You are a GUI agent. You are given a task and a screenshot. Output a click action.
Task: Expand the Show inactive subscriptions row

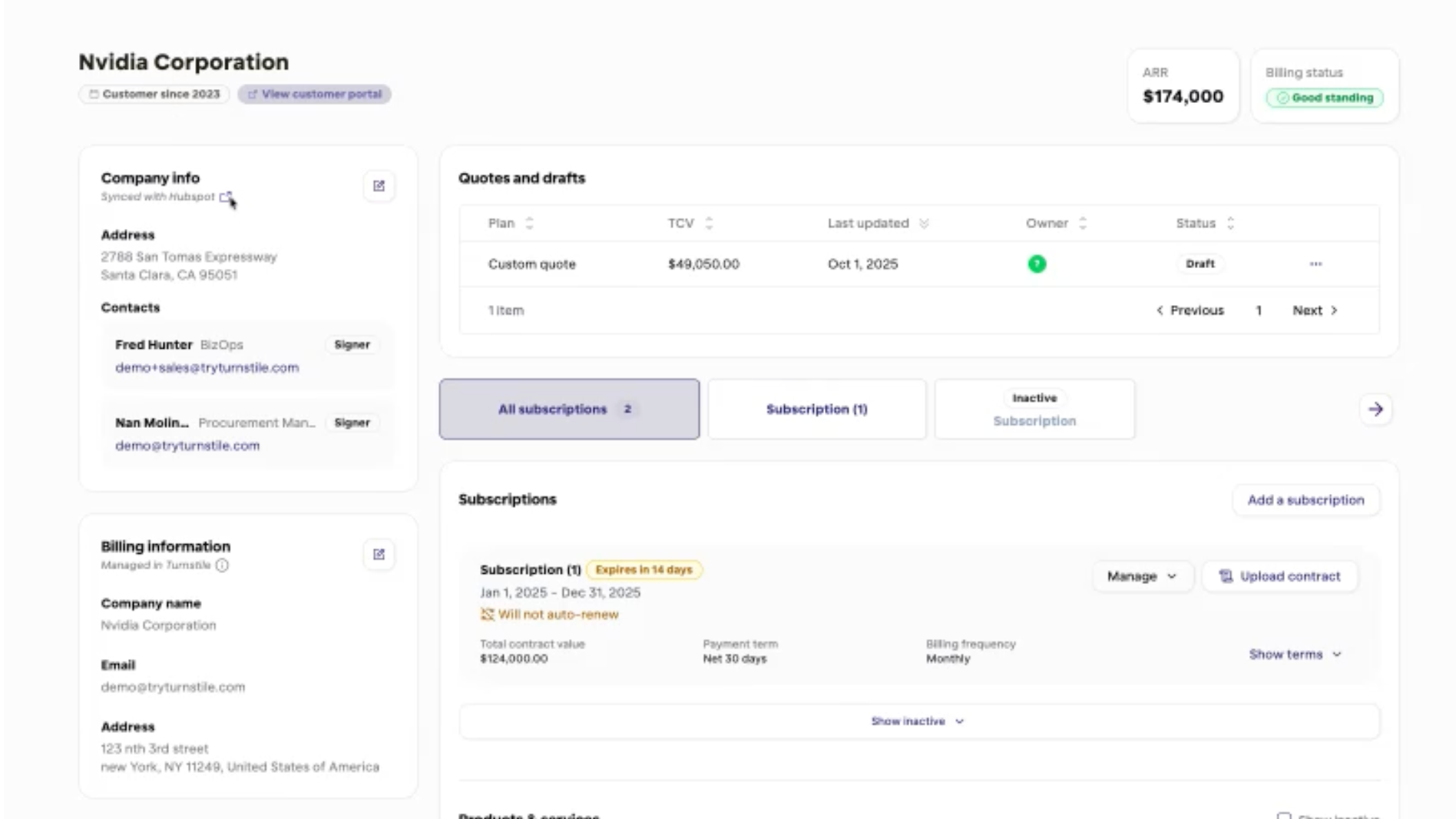(918, 721)
